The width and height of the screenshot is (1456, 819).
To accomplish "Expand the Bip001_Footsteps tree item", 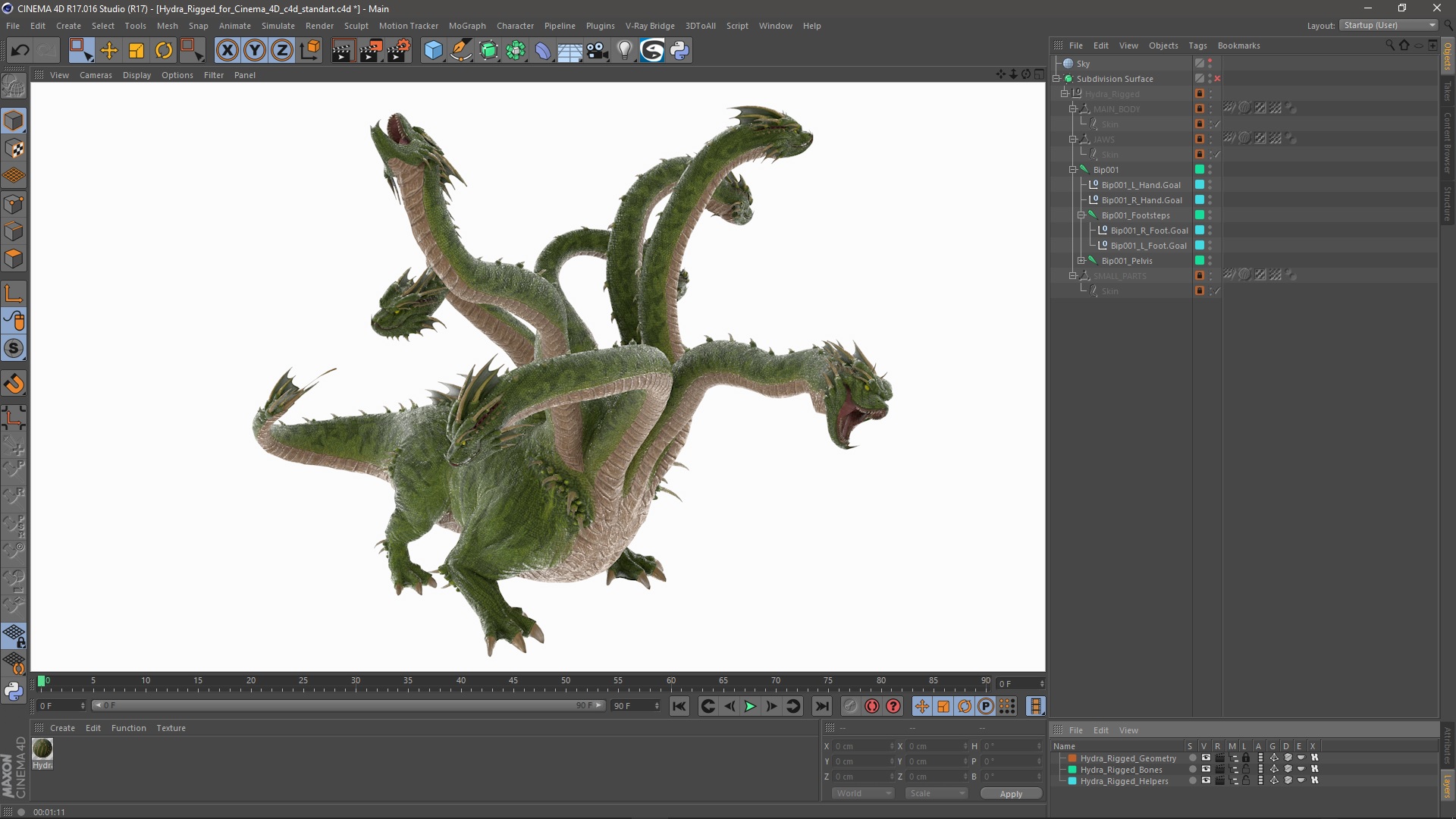I will pos(1080,214).
